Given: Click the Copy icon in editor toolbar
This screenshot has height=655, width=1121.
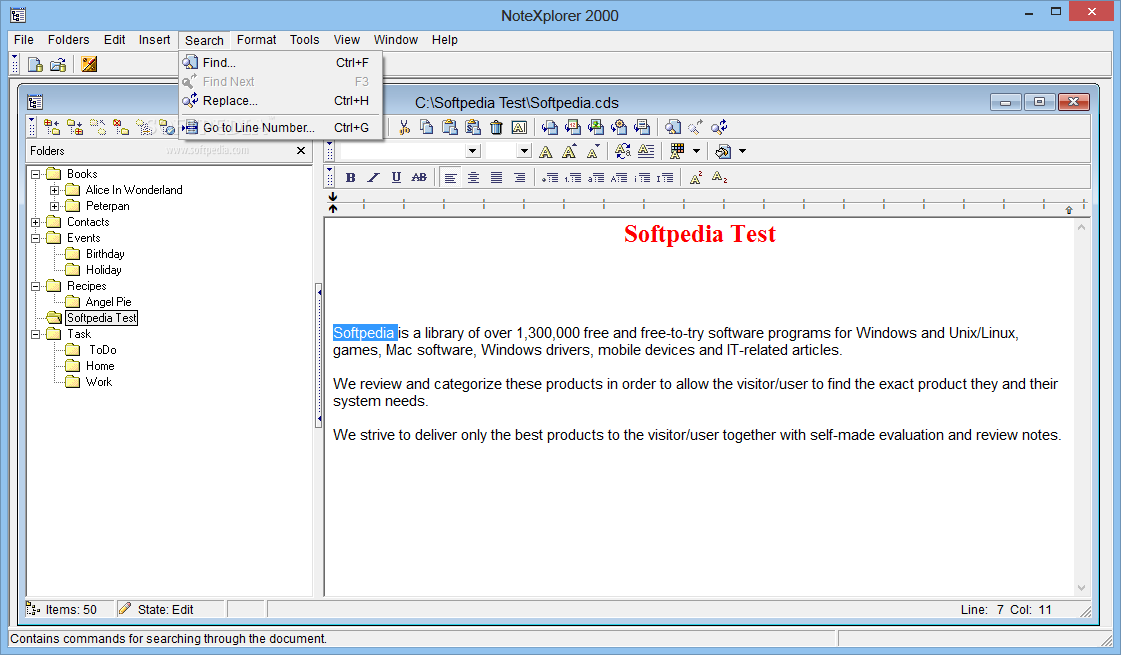Looking at the screenshot, I should [x=427, y=127].
